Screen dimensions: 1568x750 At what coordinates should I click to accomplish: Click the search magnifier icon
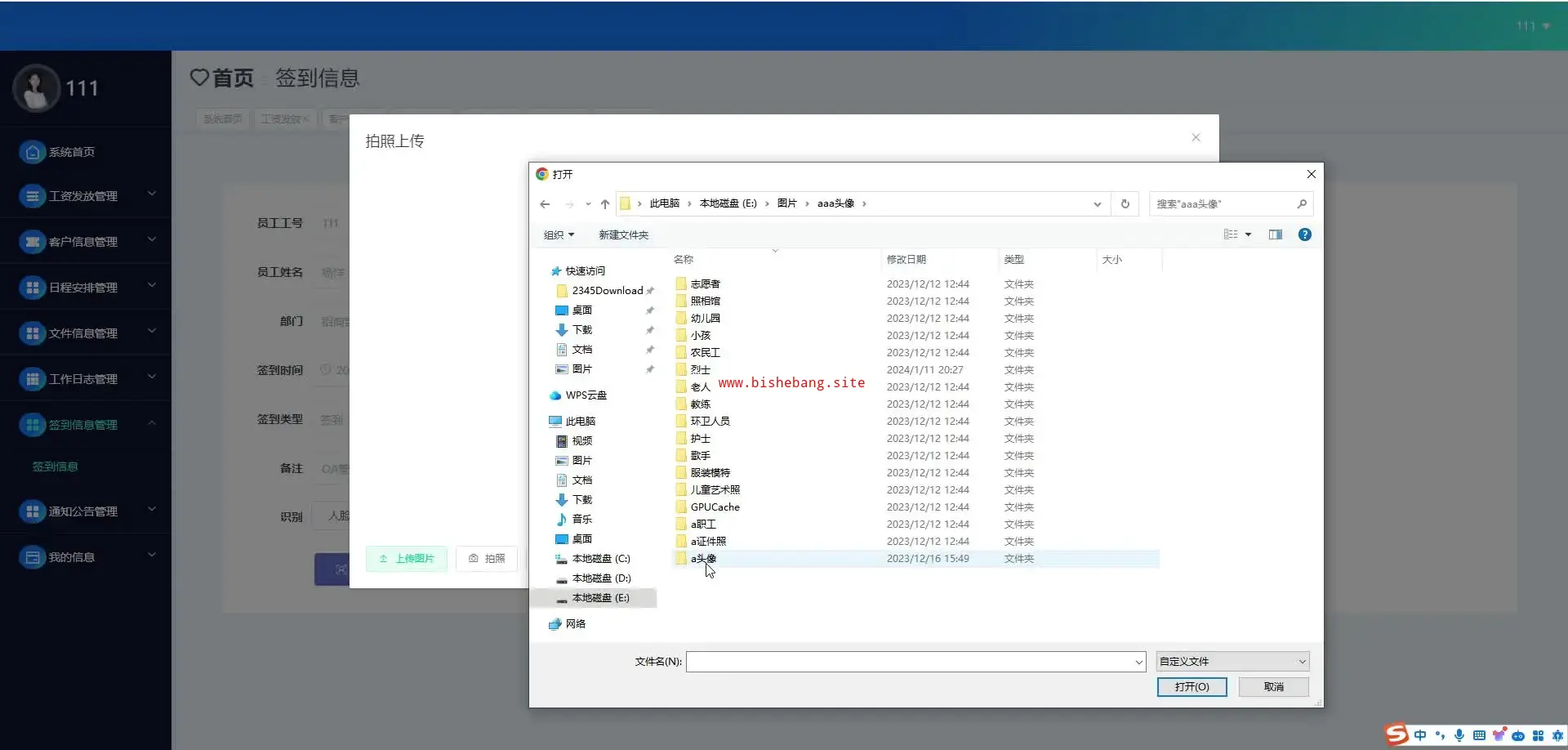[x=1301, y=204]
